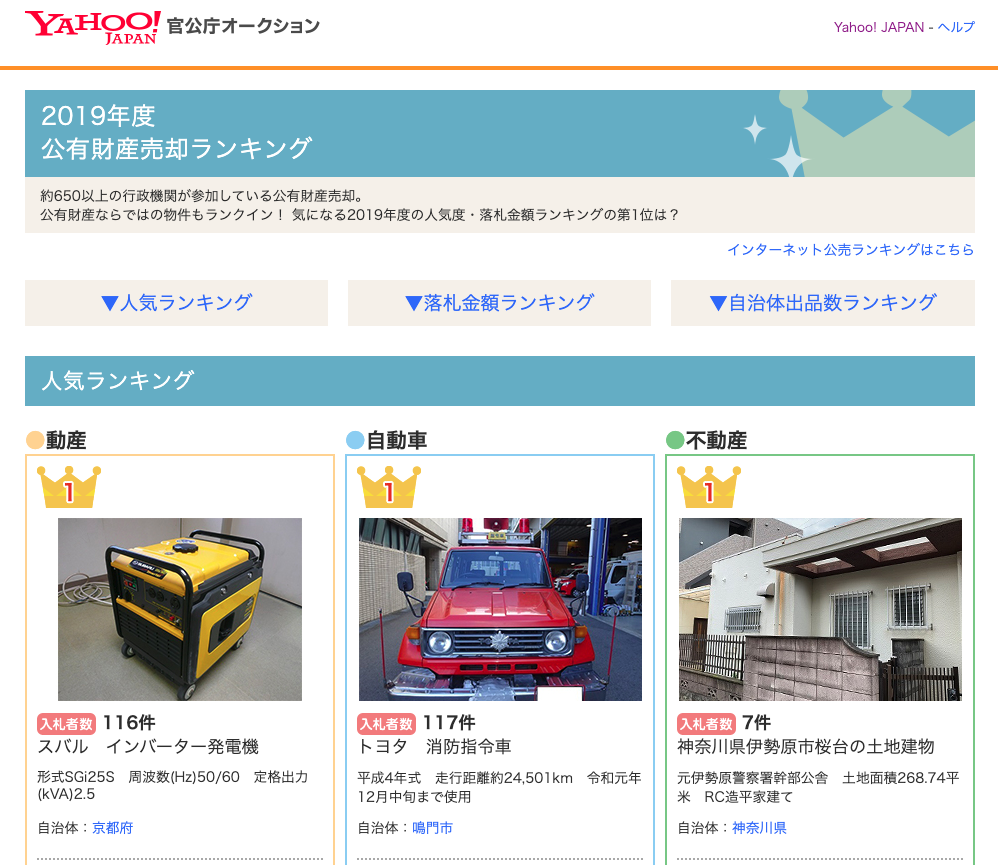Click 神奈川県伊勢原市桜台の土地建物 title
This screenshot has height=865, width=998.
(x=806, y=747)
